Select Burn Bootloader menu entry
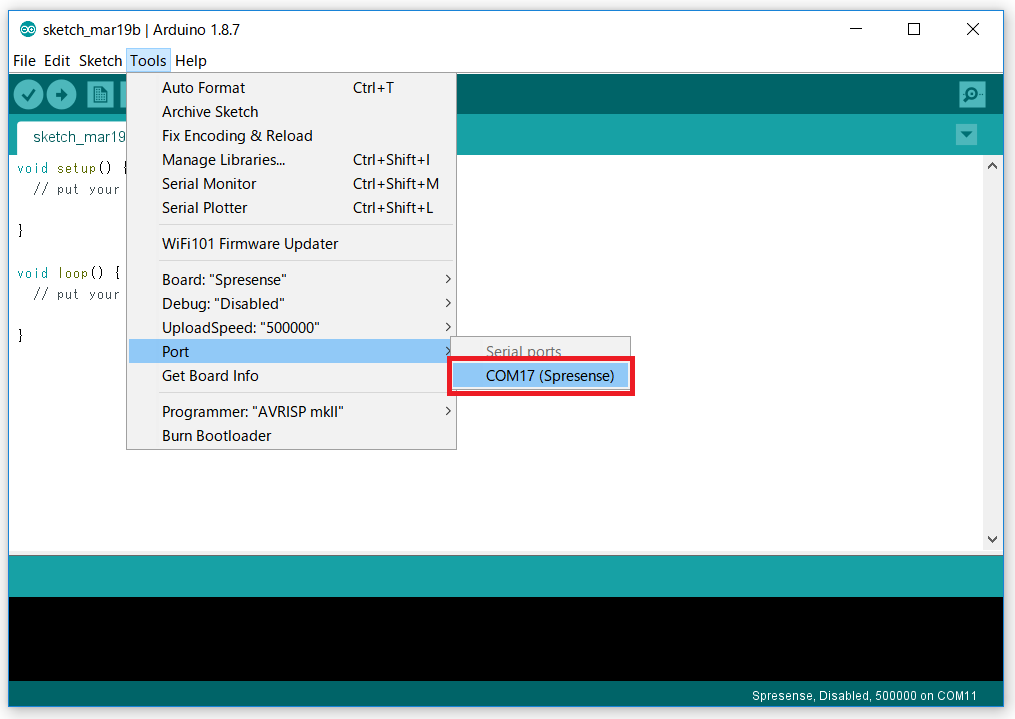1015x719 pixels. (x=217, y=436)
